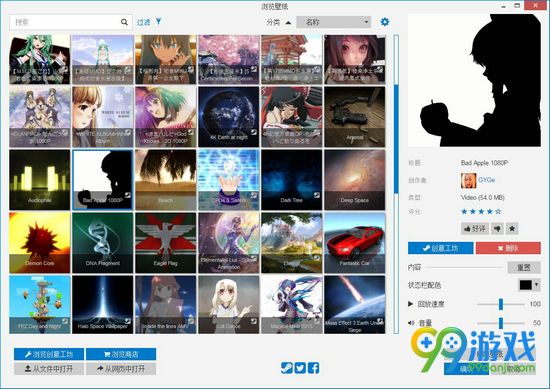Select the Beach wallpaper thumbnail
The image size is (550, 389).
(166, 180)
